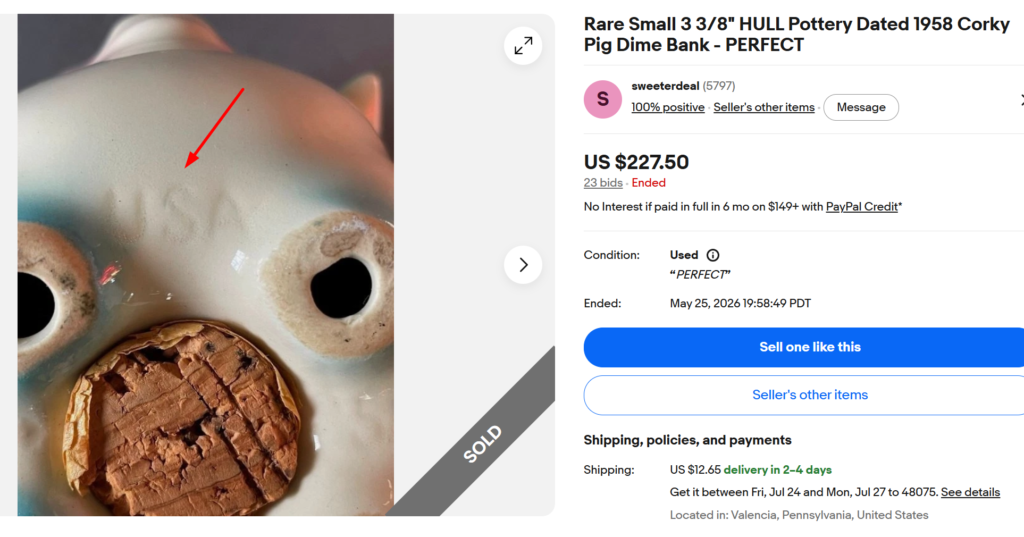Select the listing title text
The image size is (1024, 537).
point(797,34)
